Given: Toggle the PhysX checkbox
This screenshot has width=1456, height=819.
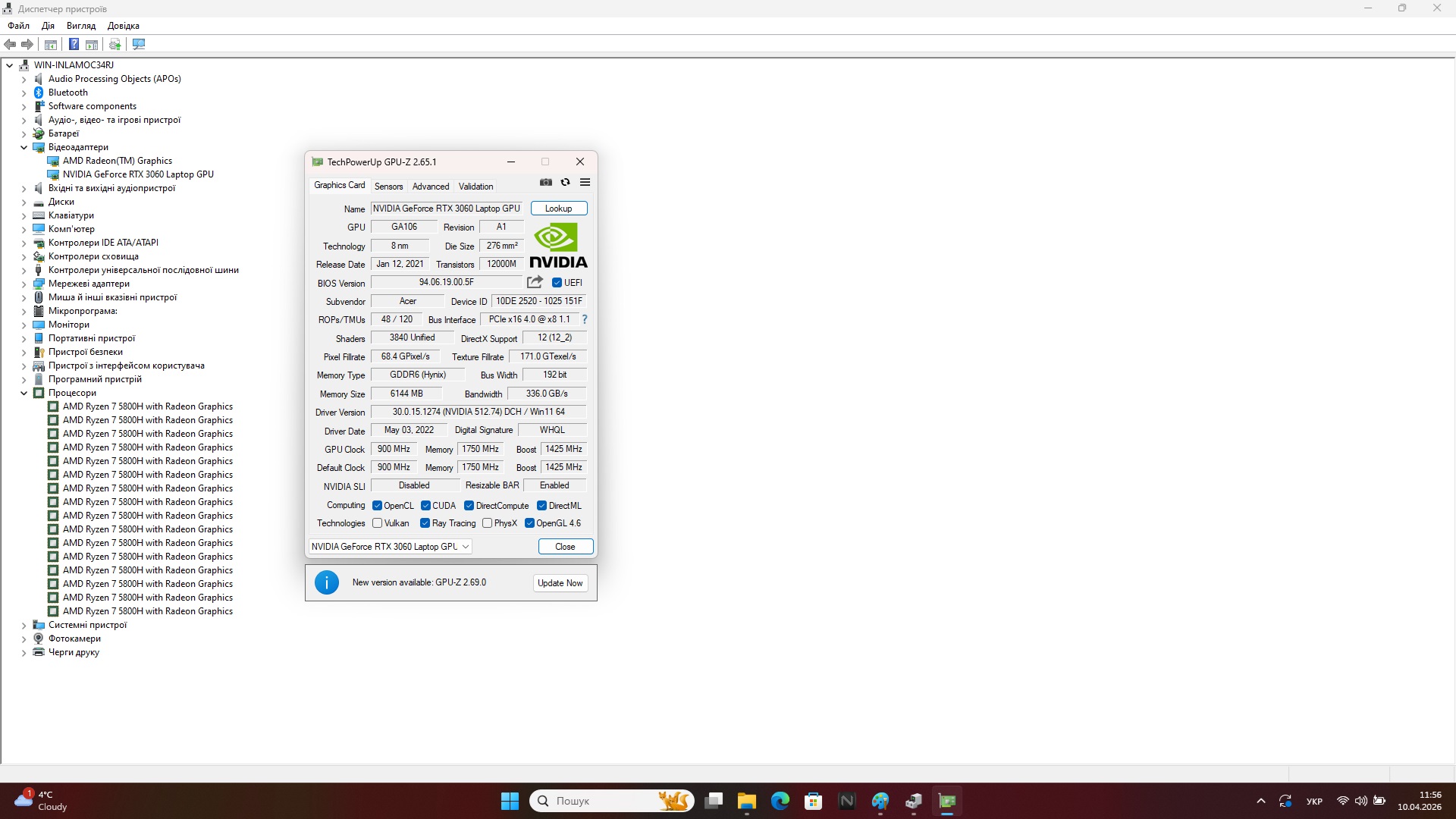Looking at the screenshot, I should (x=488, y=523).
